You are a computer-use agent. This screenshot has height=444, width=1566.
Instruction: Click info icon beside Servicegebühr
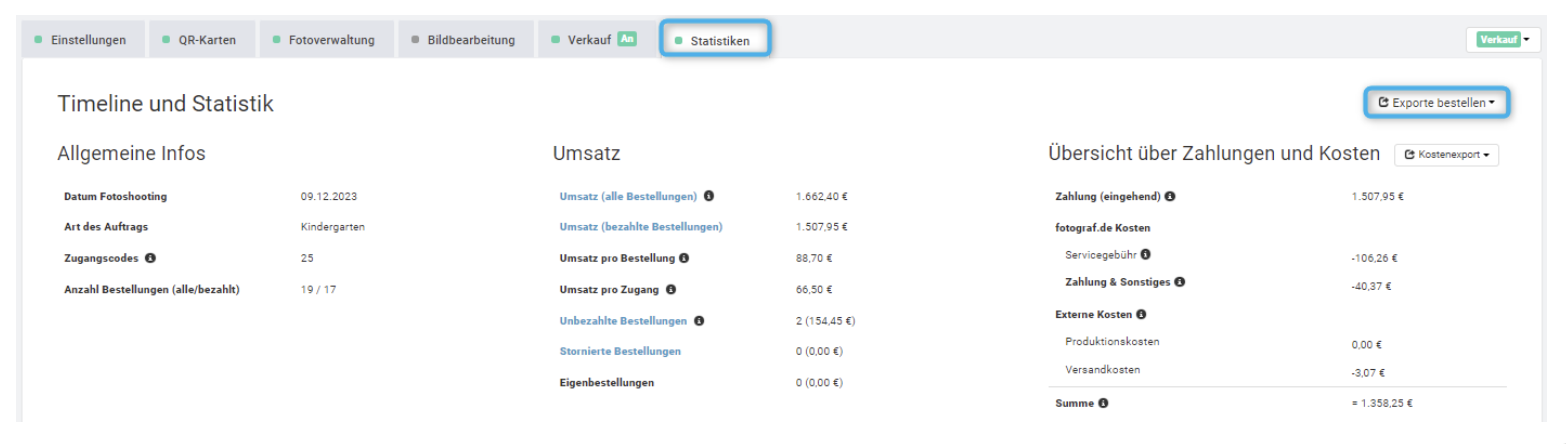(x=1145, y=255)
